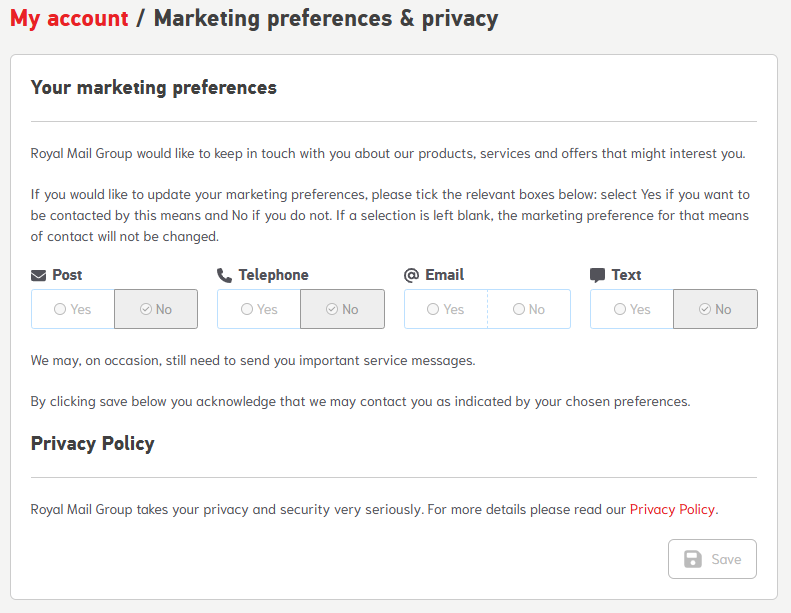Click the phone handset icon beside Telephone
Screen dimensions: 791x613
(224, 275)
